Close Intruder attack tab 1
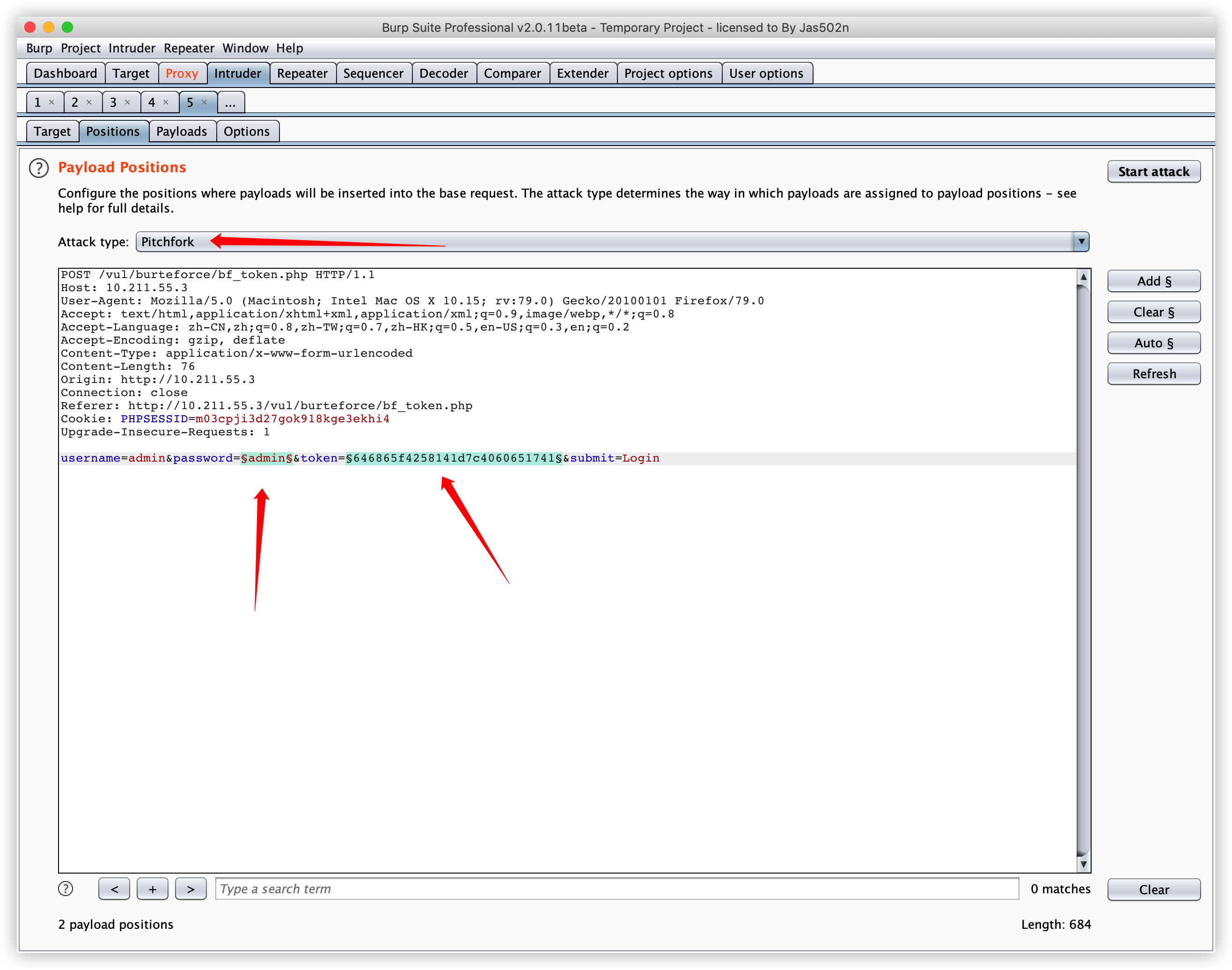Image resolution: width=1232 pixels, height=970 pixels. click(x=51, y=102)
